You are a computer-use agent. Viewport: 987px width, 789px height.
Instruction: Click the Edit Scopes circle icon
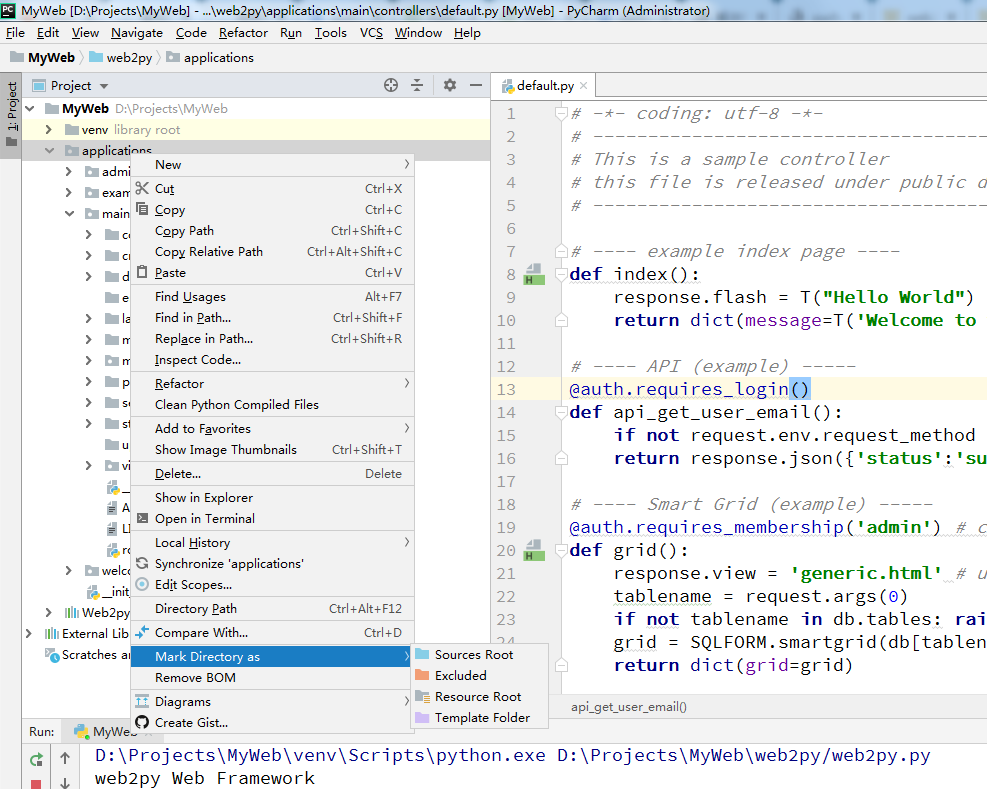click(142, 584)
